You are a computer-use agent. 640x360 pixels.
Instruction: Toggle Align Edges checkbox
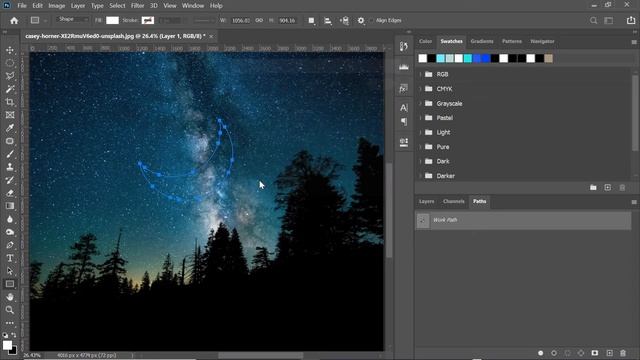point(371,20)
